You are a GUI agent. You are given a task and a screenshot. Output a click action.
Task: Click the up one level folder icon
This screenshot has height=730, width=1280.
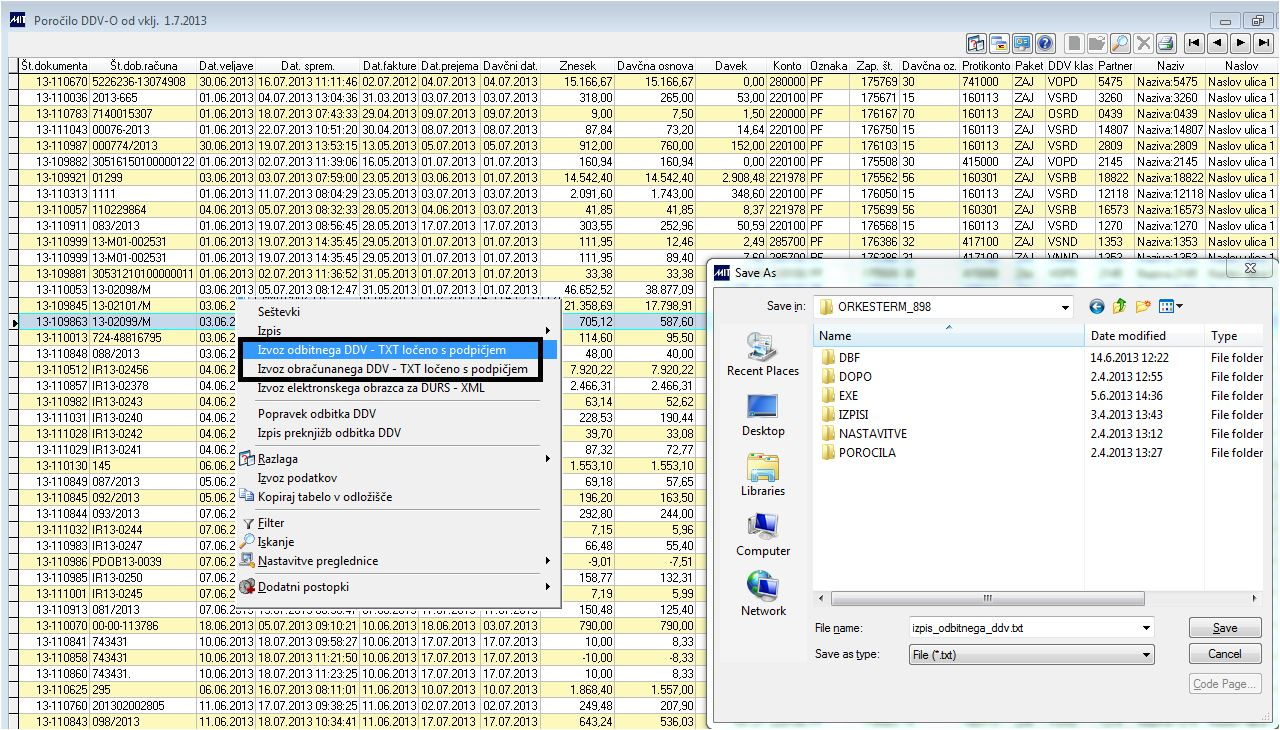pyautogui.click(x=1120, y=307)
